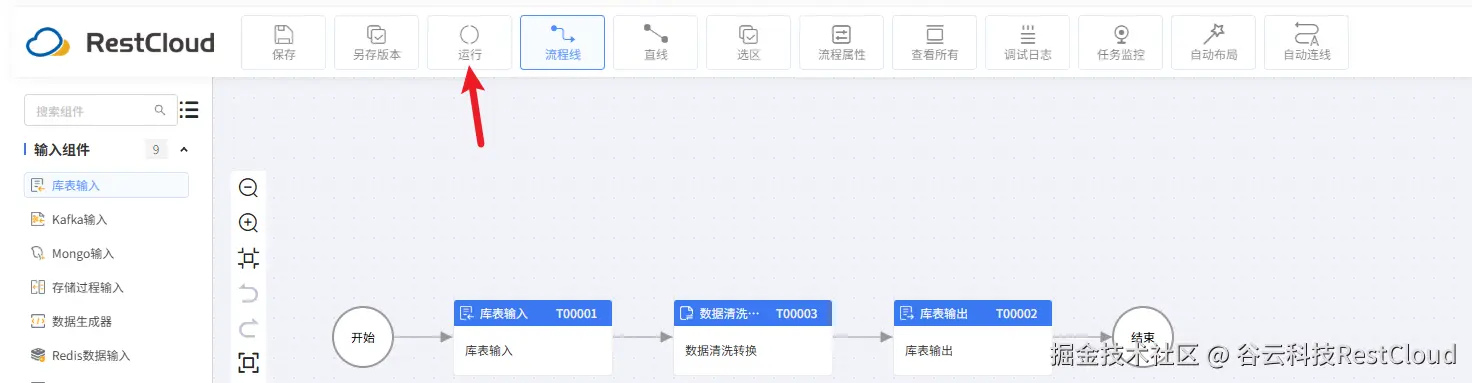Open 流程属性 flow properties
The width and height of the screenshot is (1472, 383).
(842, 43)
